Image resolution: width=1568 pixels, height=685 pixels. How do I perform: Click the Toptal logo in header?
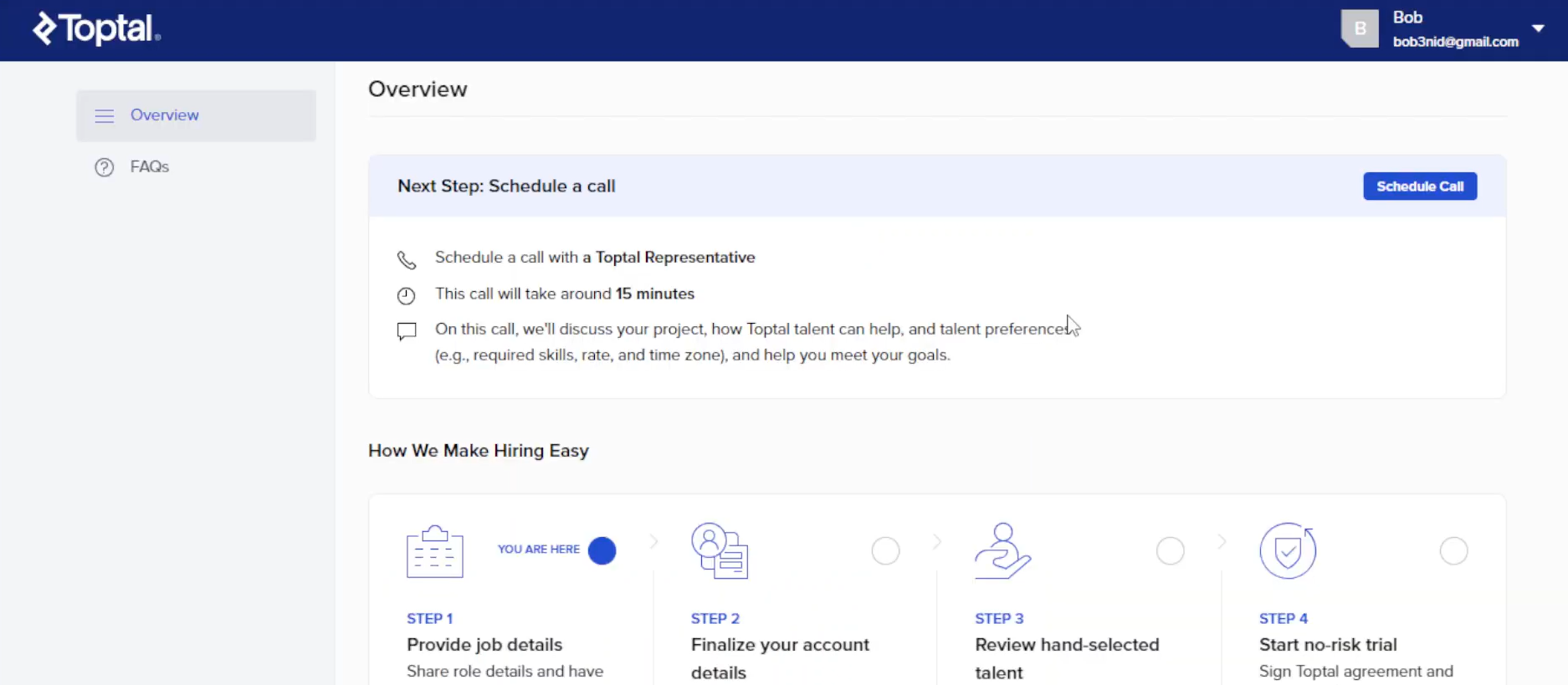pyautogui.click(x=96, y=28)
